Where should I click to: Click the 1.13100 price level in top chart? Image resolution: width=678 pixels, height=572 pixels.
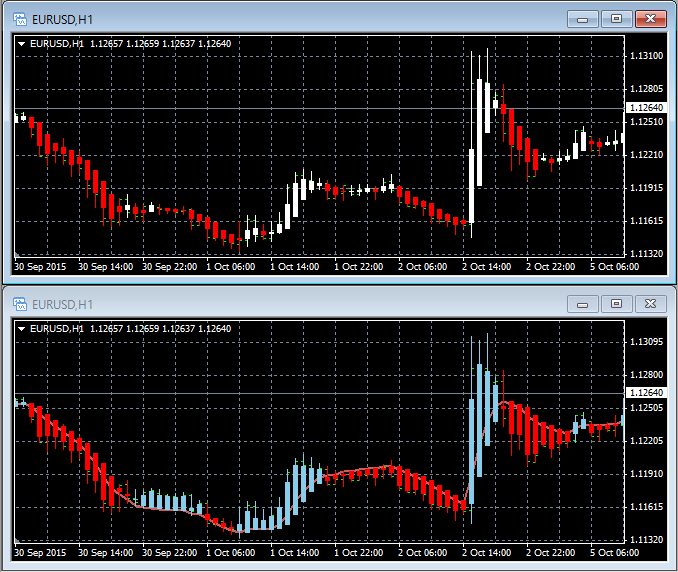pyautogui.click(x=646, y=56)
